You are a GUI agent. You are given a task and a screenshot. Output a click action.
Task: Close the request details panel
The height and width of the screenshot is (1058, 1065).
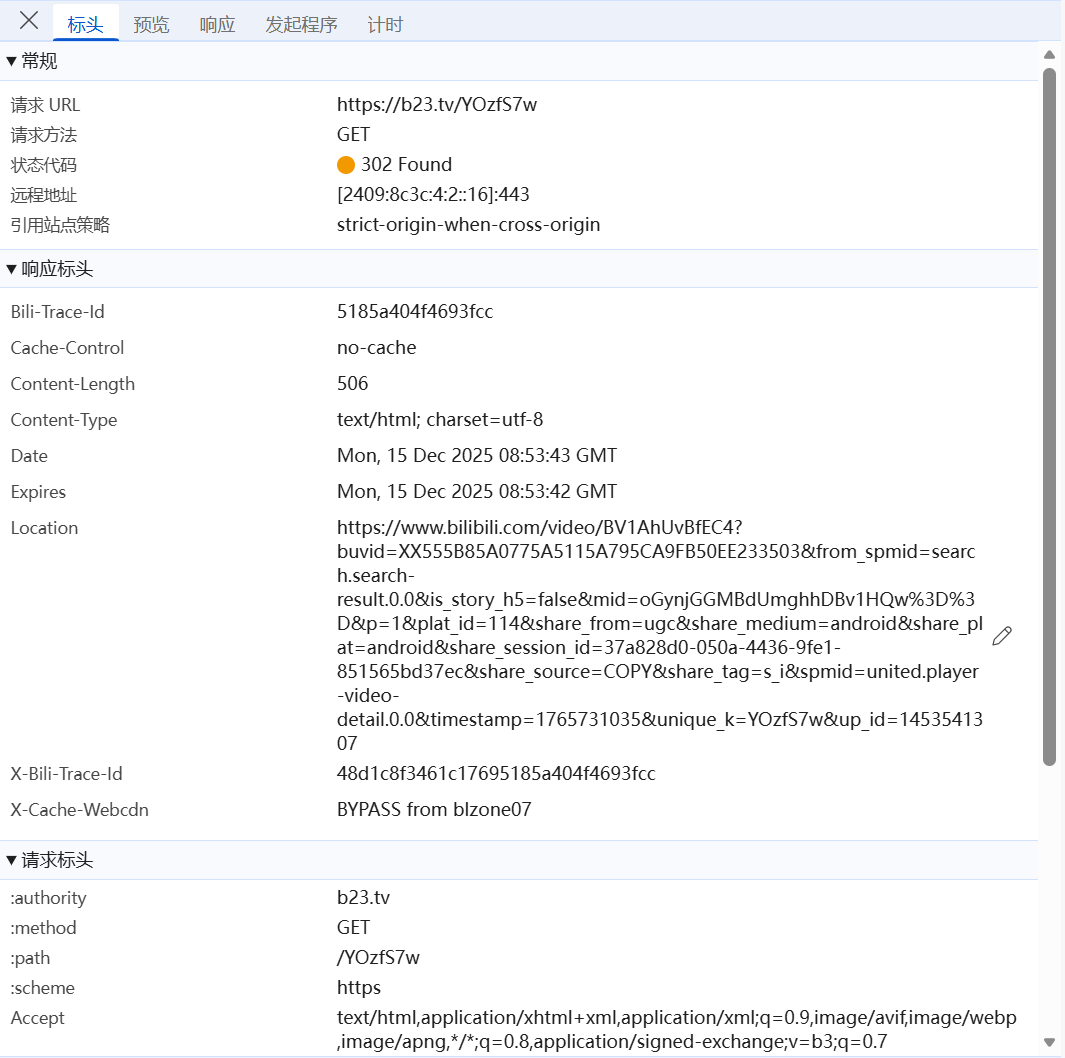[29, 20]
